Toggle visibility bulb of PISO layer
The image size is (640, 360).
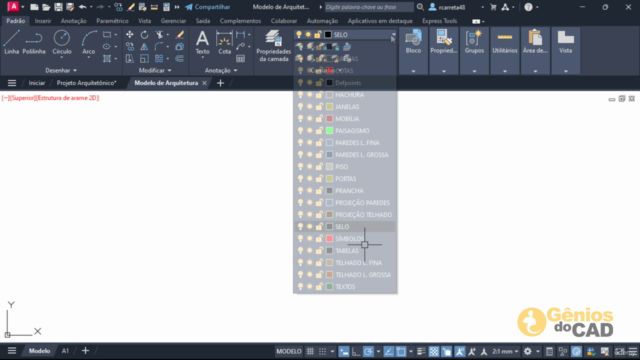tap(300, 167)
